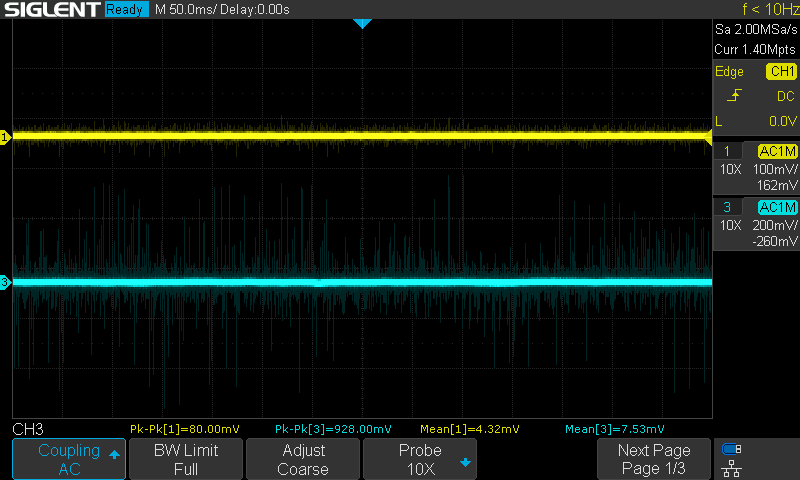Click the Sa 2.00MSa/s sample rate
Screen dimensions: 800x480
point(756,30)
